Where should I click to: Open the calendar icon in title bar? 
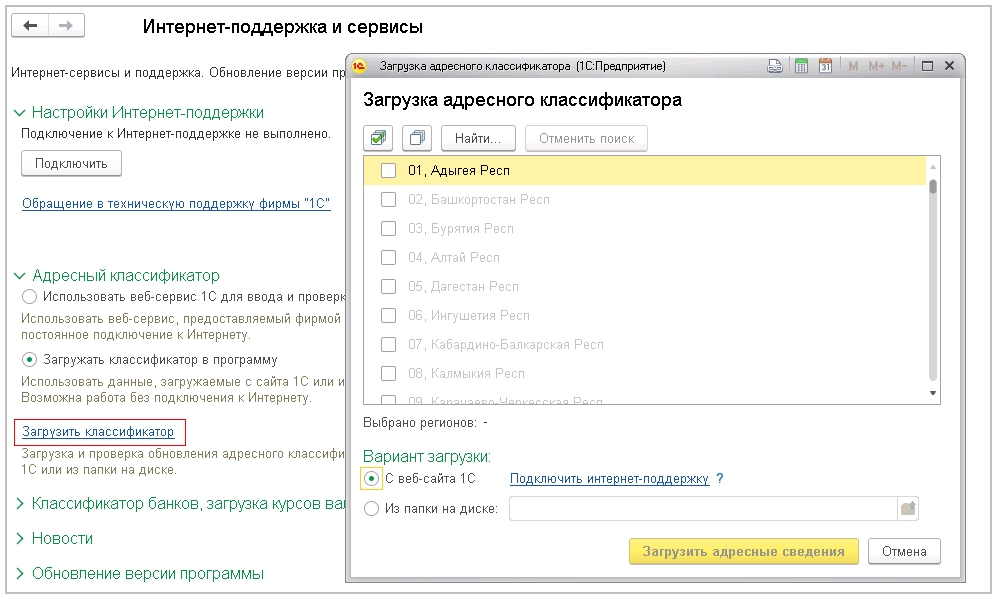pos(825,66)
